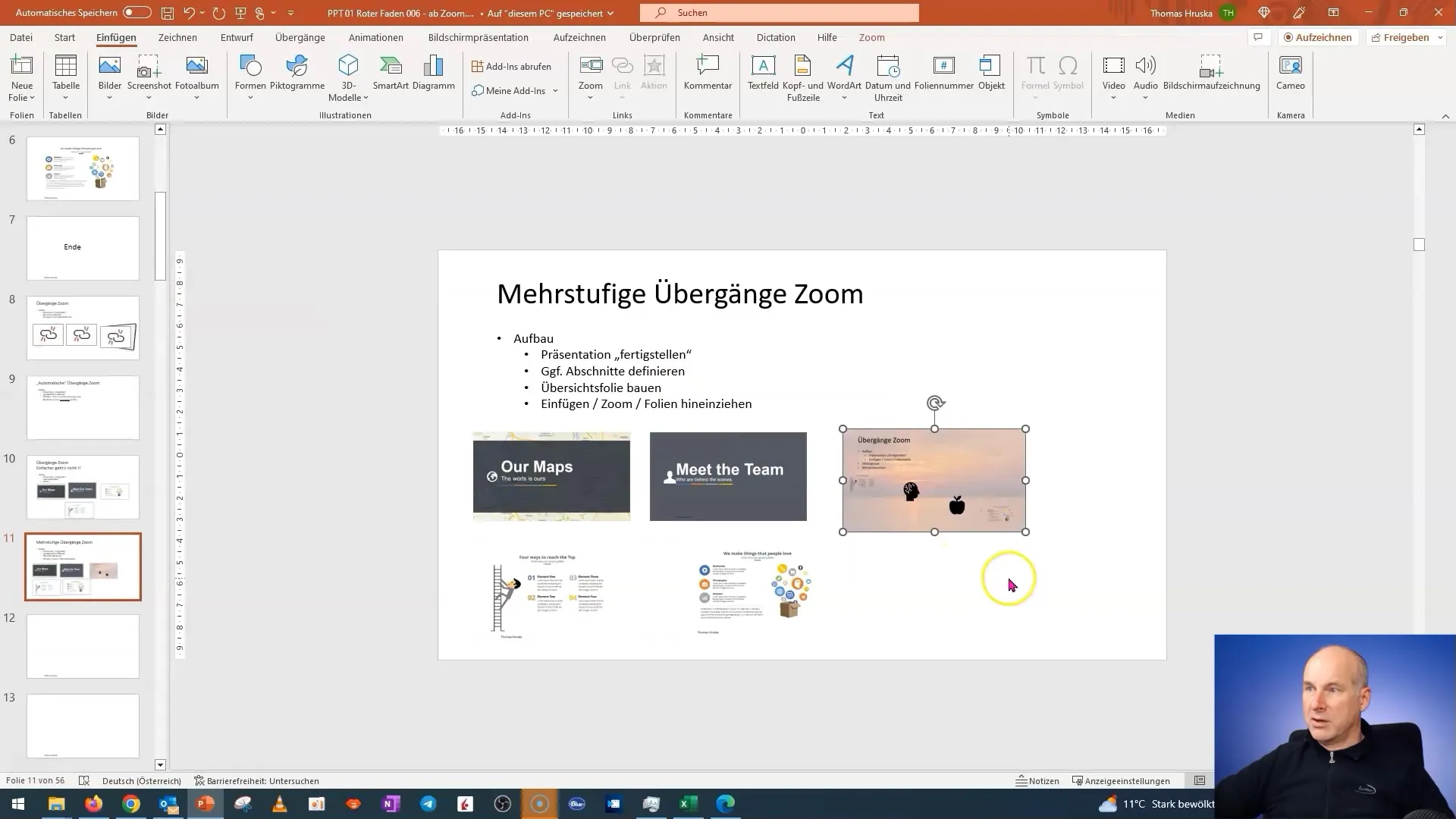This screenshot has height=819, width=1456.
Task: Insert an Objekt
Action: click(x=991, y=73)
